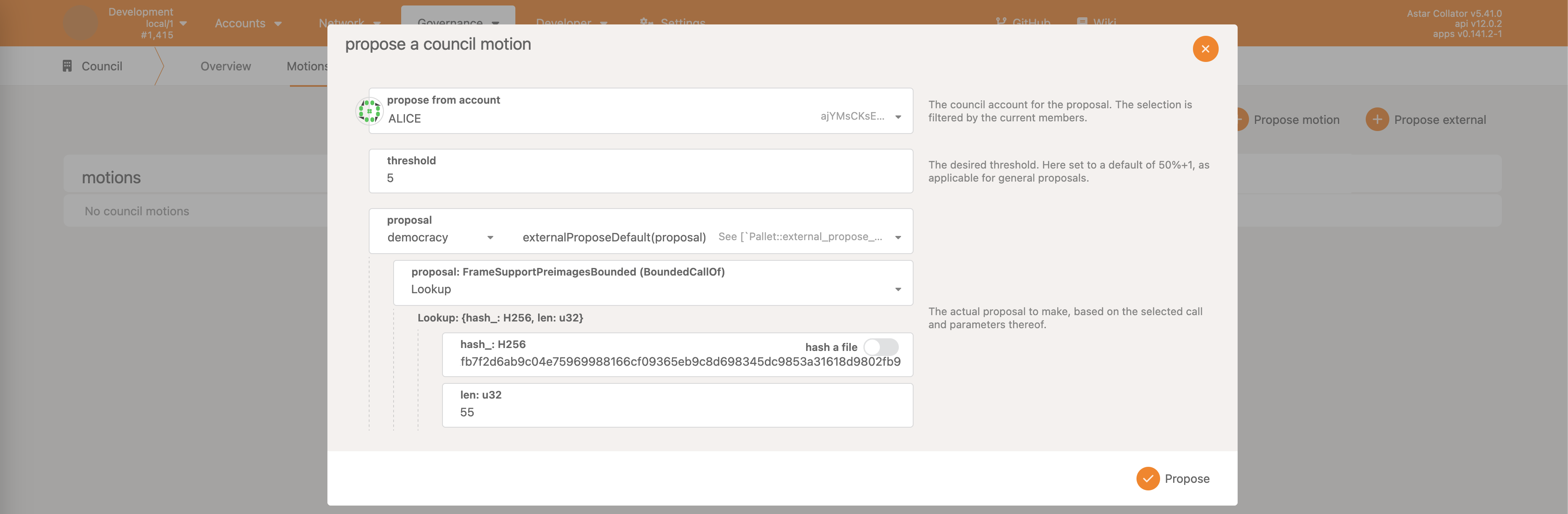Expand the externalProposeDefault proposal dropdown
Viewport: 1568px width, 514px height.
[898, 237]
